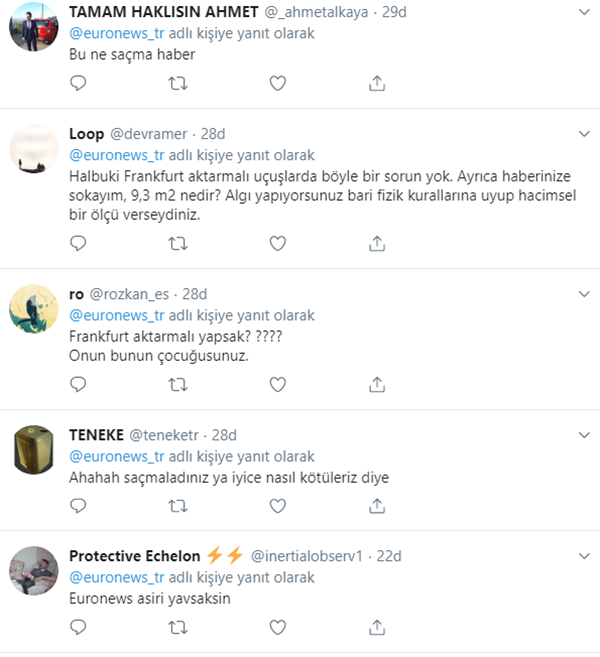
Task: Open the dropdown arrow on Protective Echelon's tweet
Action: (584, 554)
